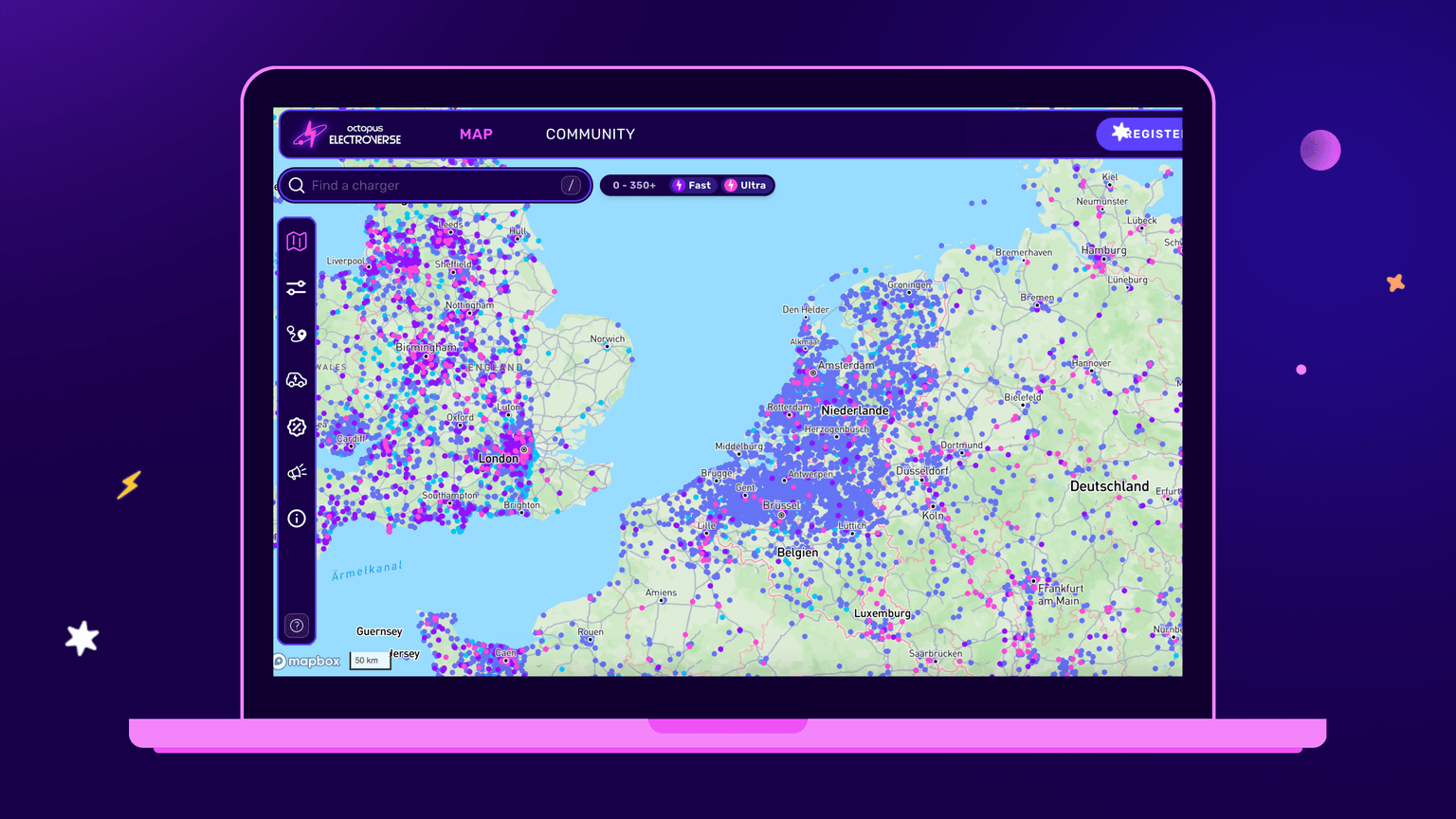This screenshot has height=819, width=1456.
Task: Click the electric vehicle icon
Action: point(297,379)
